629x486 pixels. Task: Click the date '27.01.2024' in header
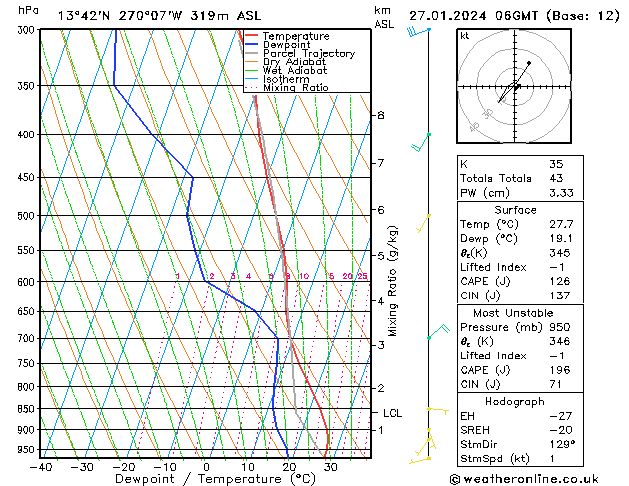coord(448,16)
